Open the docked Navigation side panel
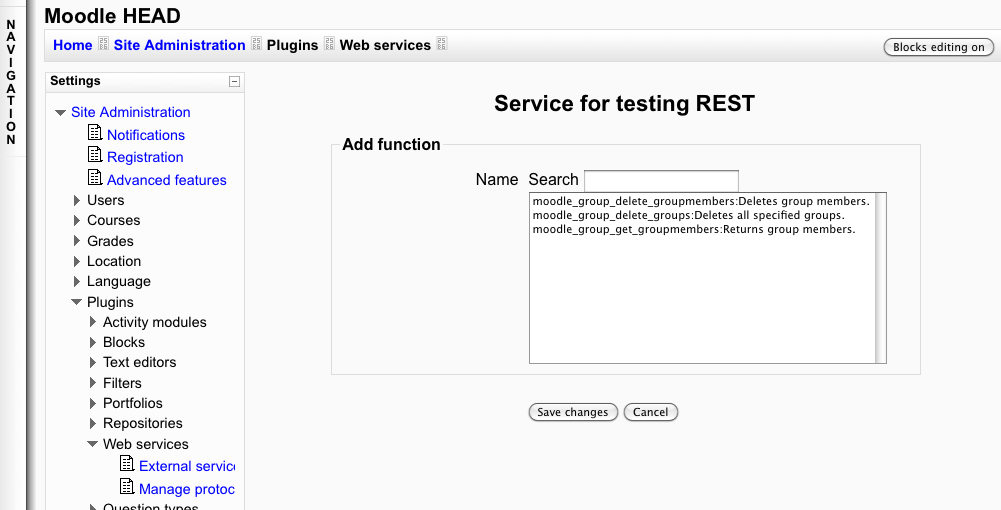This screenshot has width=1001, height=510. [11, 82]
